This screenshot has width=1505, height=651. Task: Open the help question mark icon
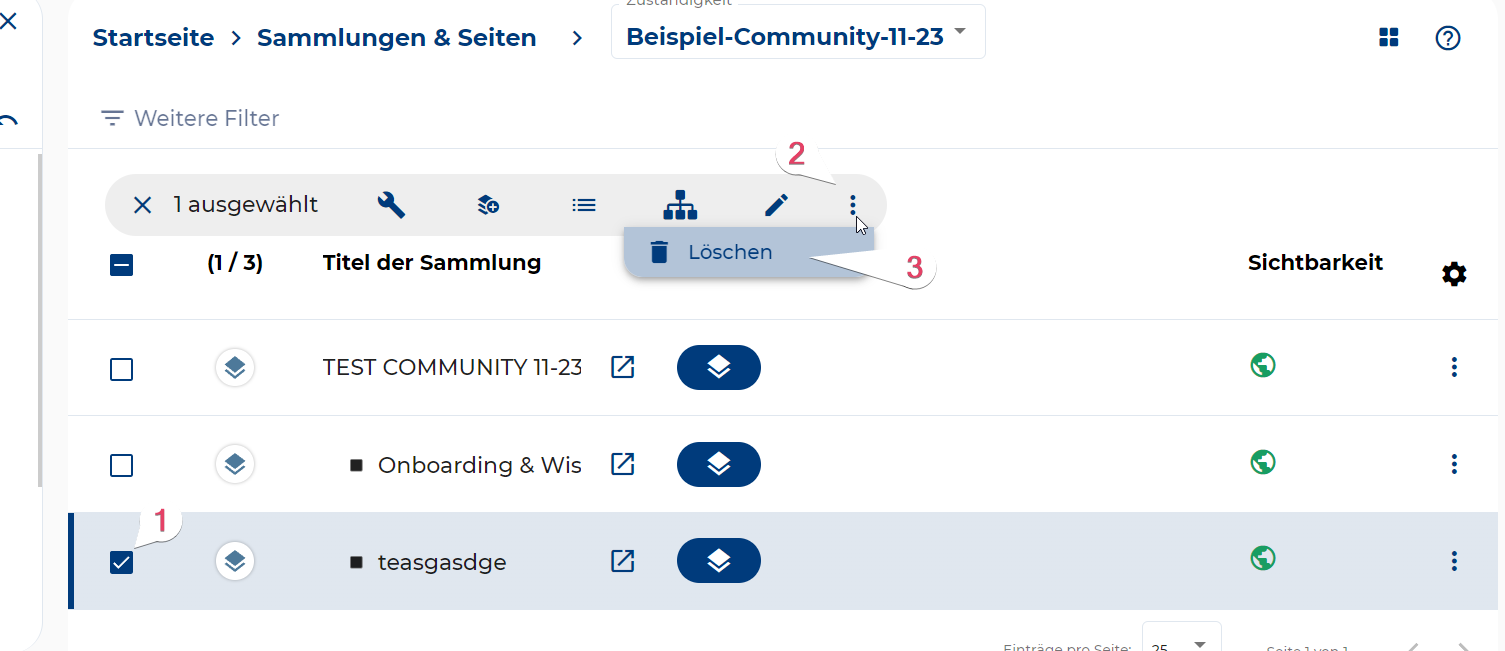pos(1447,38)
